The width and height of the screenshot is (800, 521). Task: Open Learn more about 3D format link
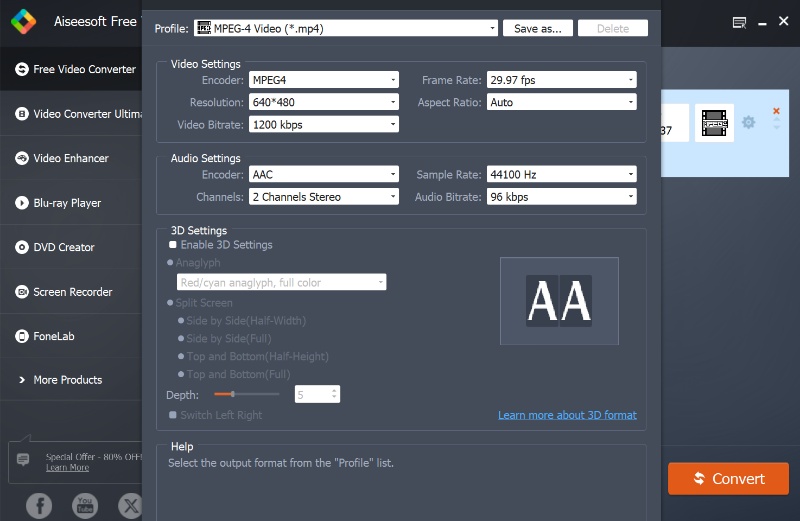click(x=567, y=415)
